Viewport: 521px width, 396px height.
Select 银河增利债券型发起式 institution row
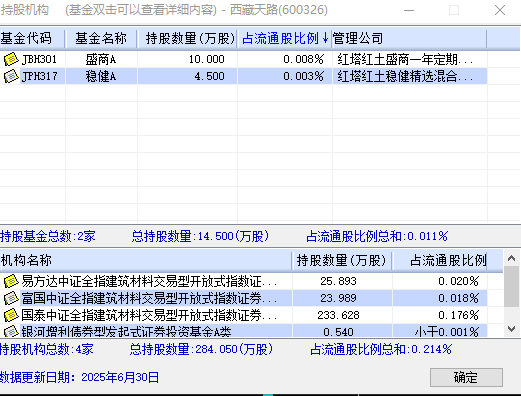coord(126,331)
